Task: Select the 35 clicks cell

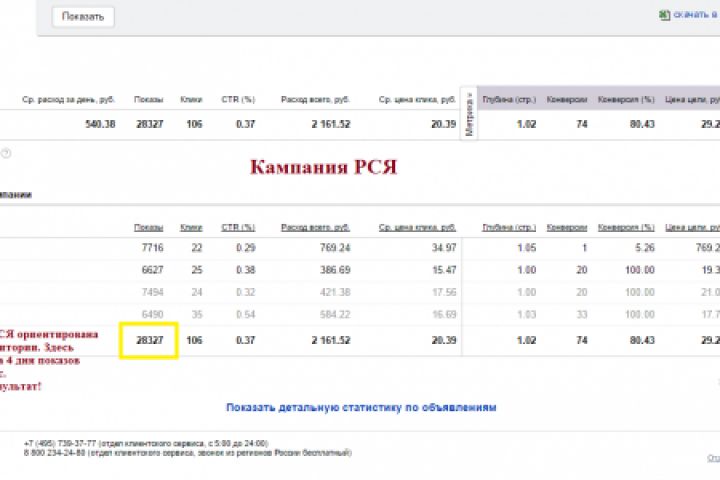Action: pos(197,315)
